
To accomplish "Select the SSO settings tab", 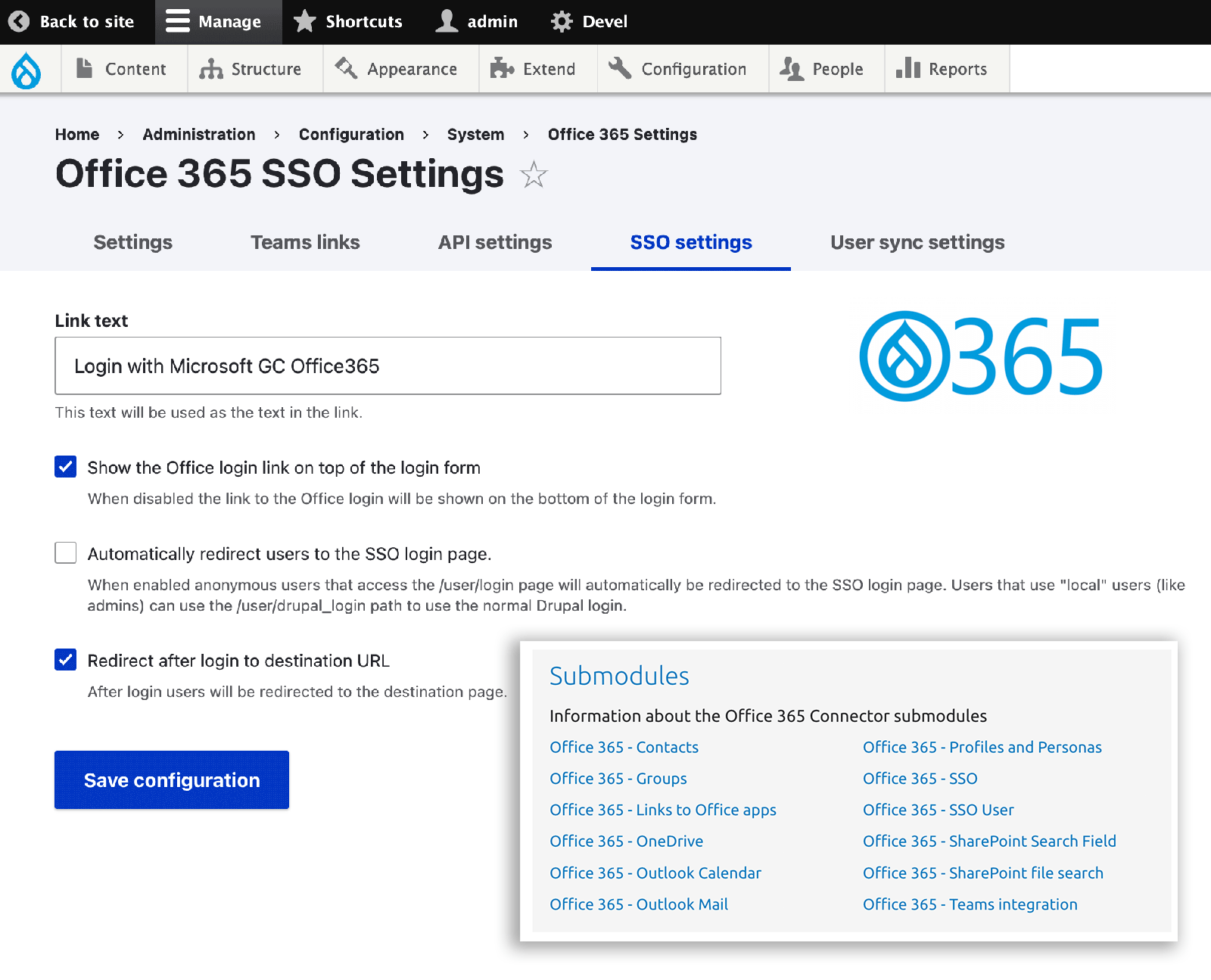I will point(691,242).
